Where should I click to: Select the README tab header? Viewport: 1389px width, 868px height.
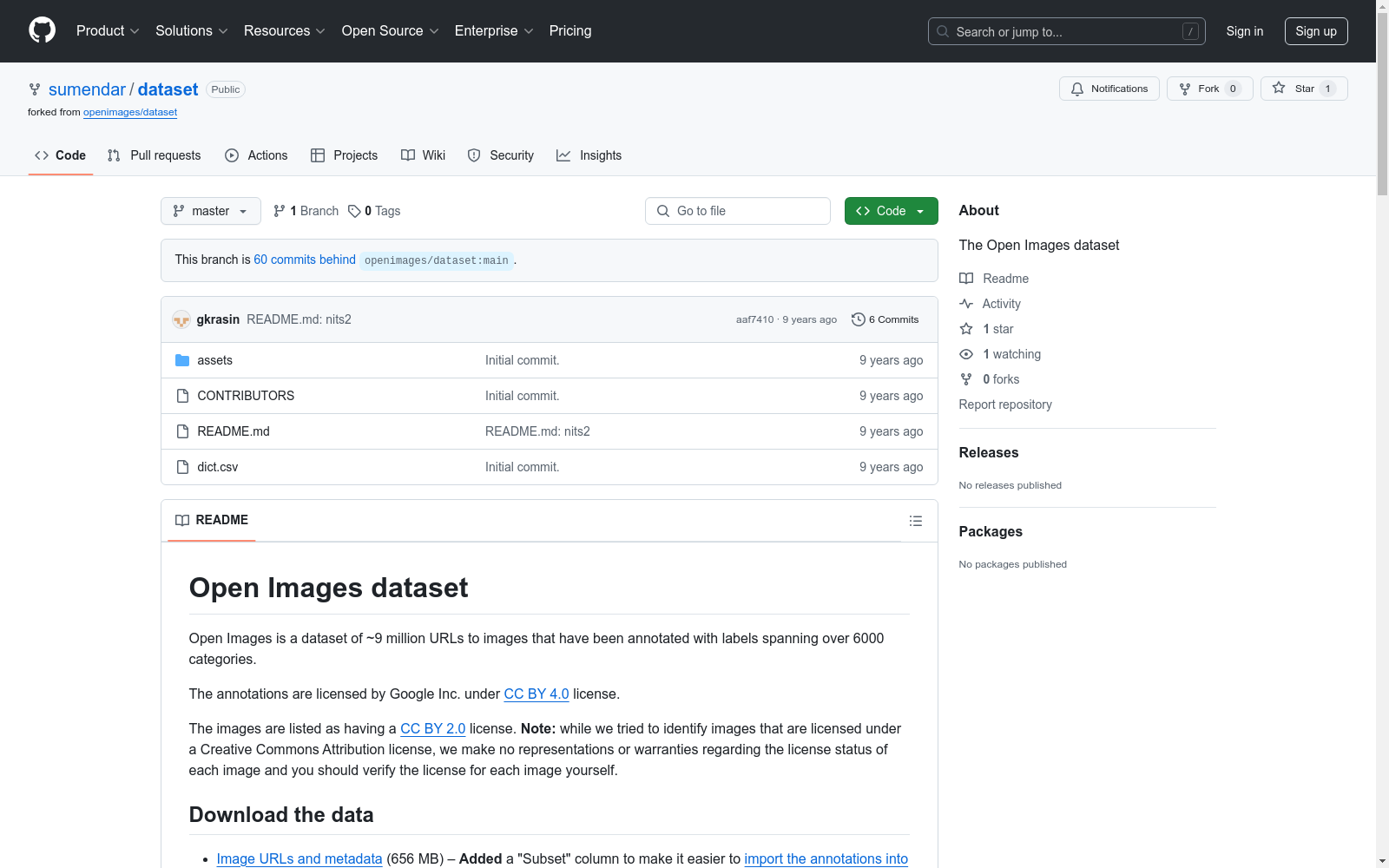tap(212, 520)
